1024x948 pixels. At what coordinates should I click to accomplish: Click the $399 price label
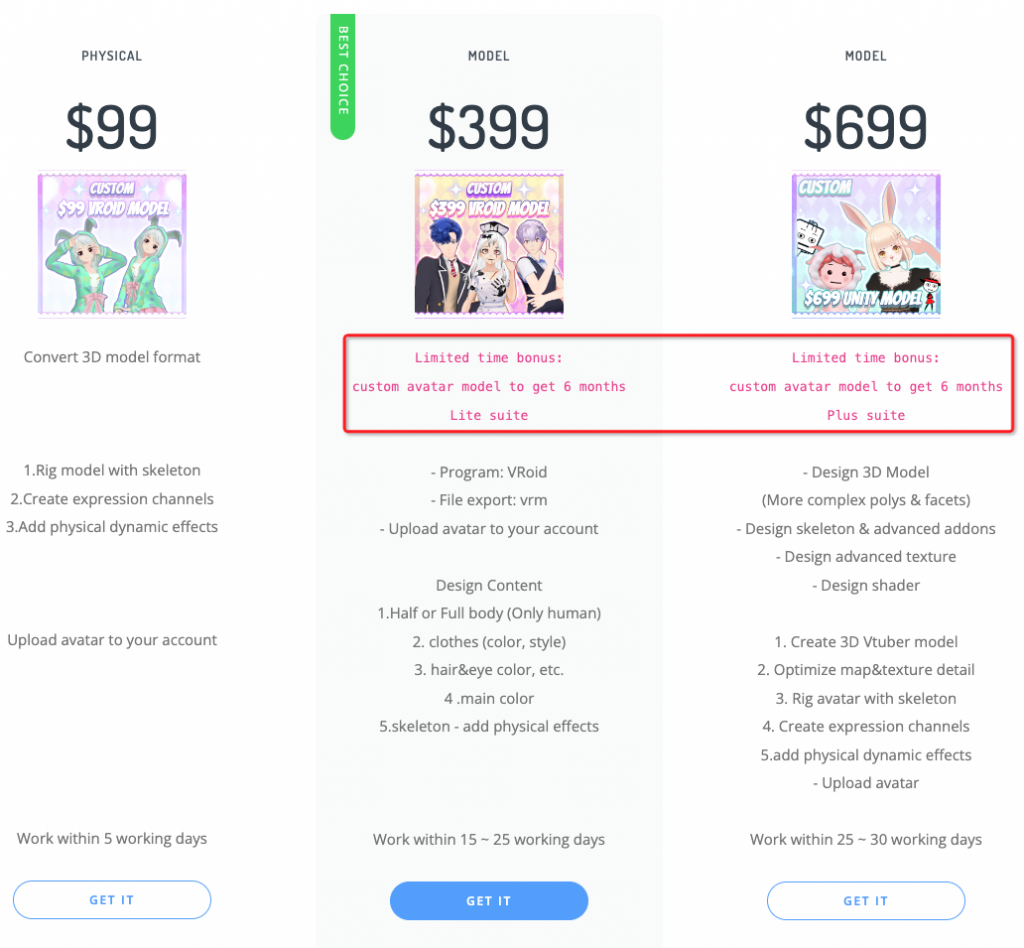488,125
